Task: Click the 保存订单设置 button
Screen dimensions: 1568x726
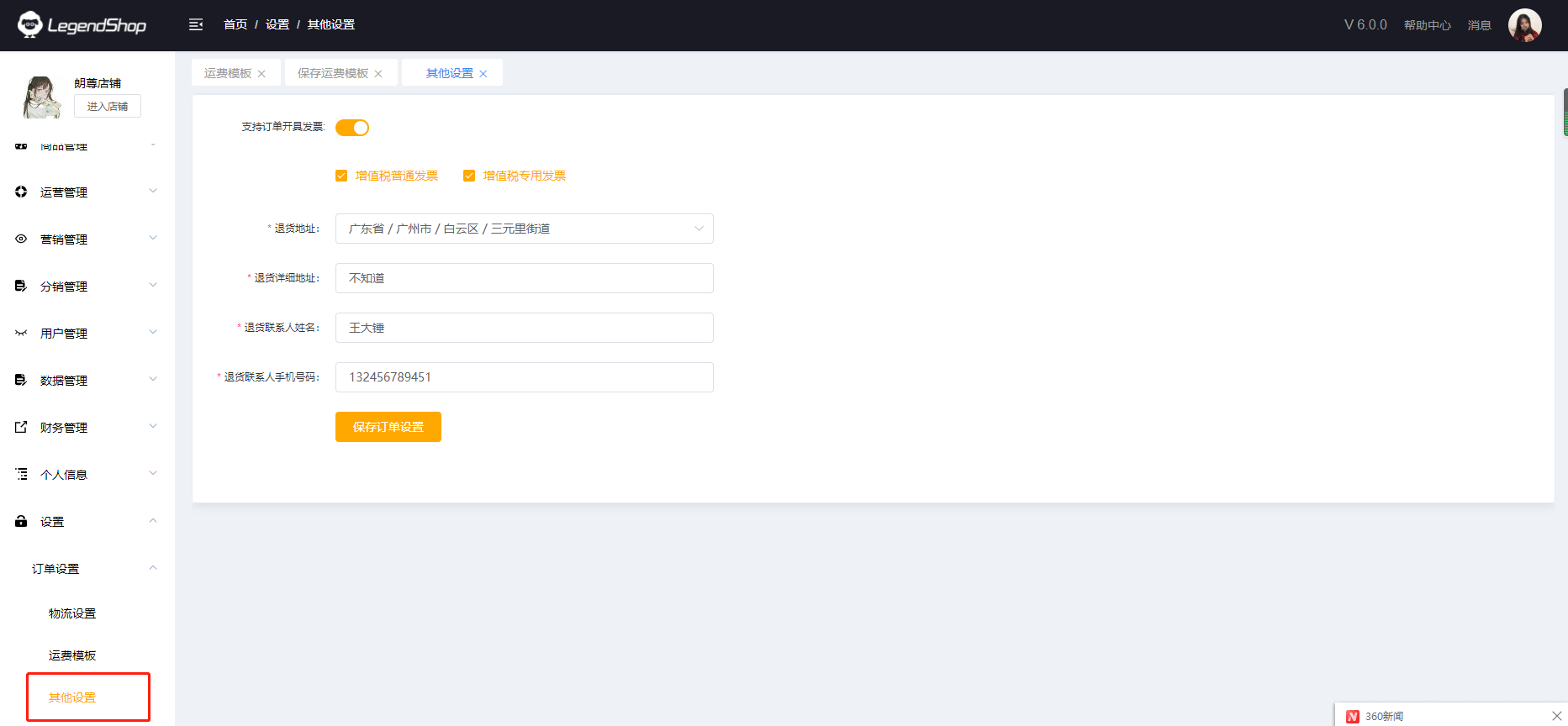Action: tap(388, 427)
